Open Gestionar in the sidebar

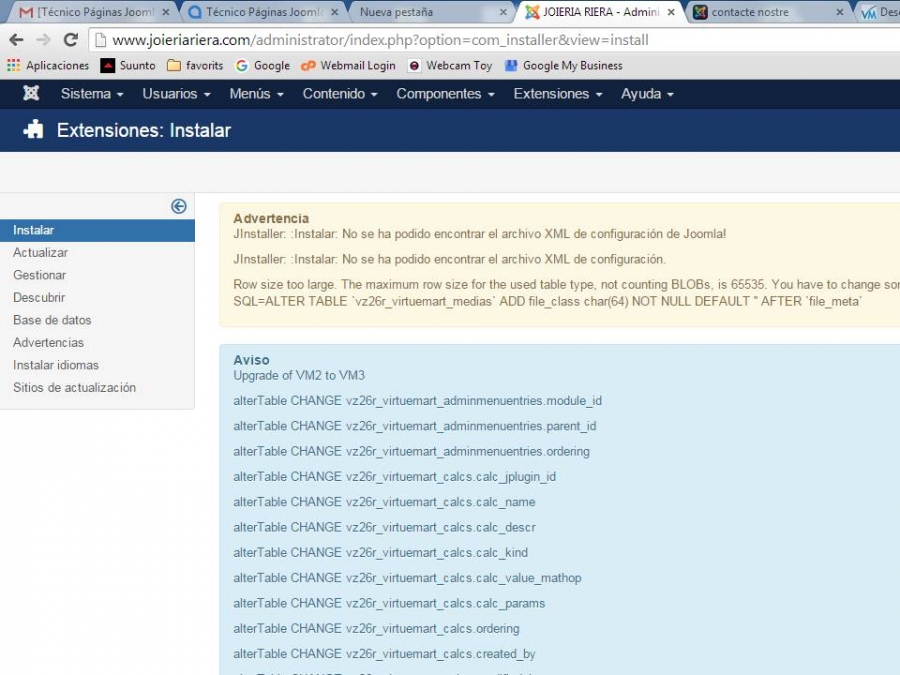click(x=40, y=275)
